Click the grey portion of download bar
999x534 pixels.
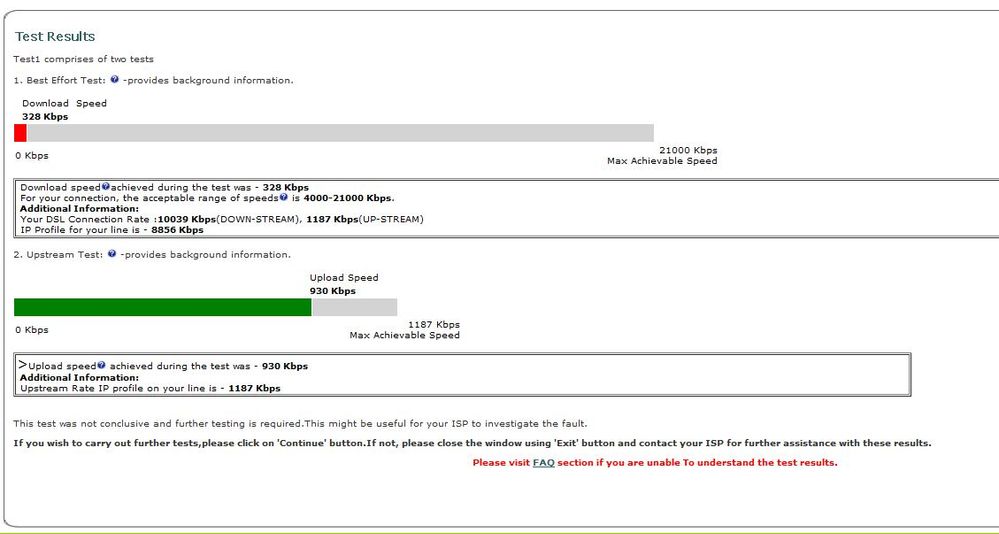(x=340, y=133)
